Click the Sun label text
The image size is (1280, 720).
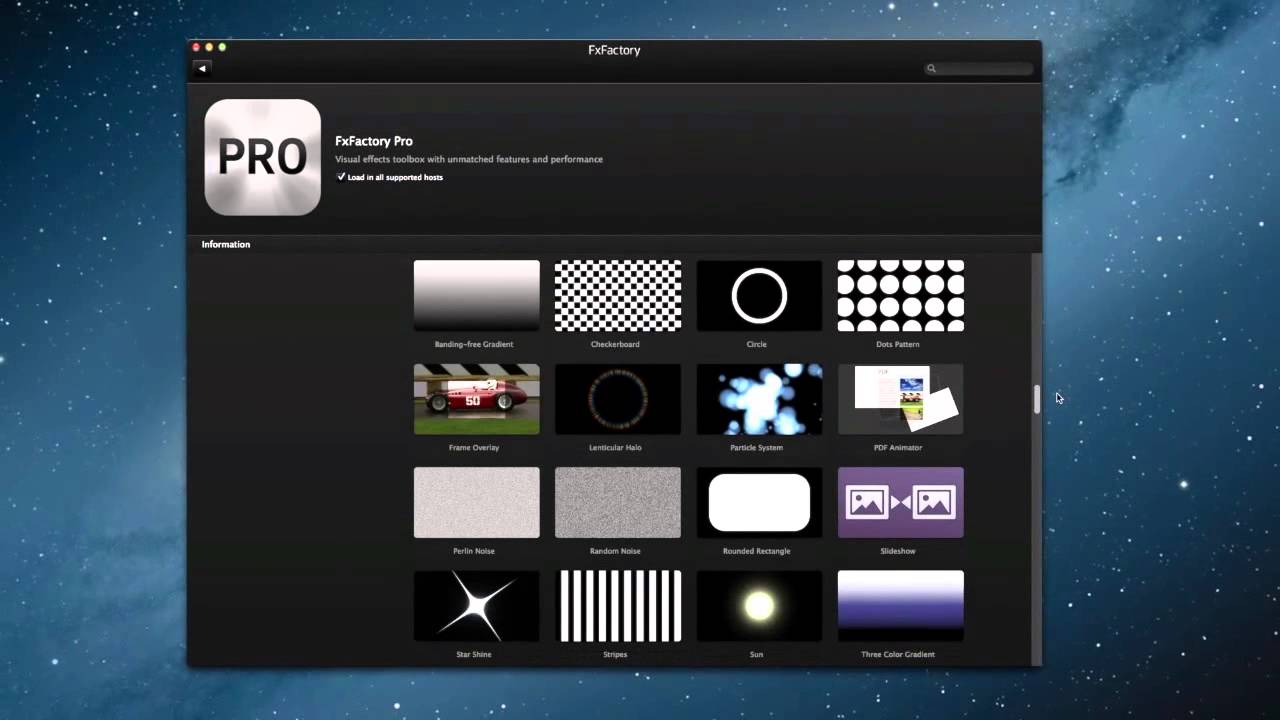point(756,655)
